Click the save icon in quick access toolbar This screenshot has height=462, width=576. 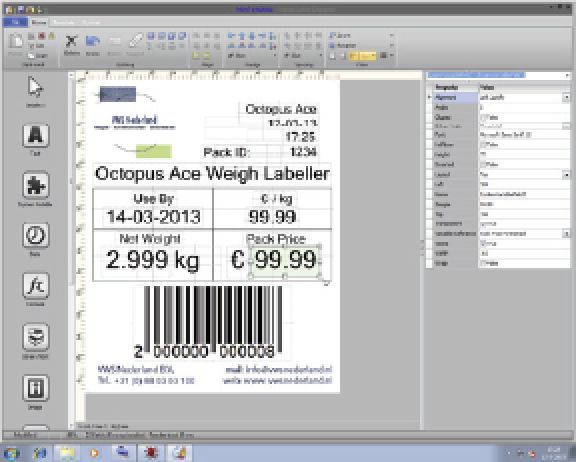coord(21,9)
